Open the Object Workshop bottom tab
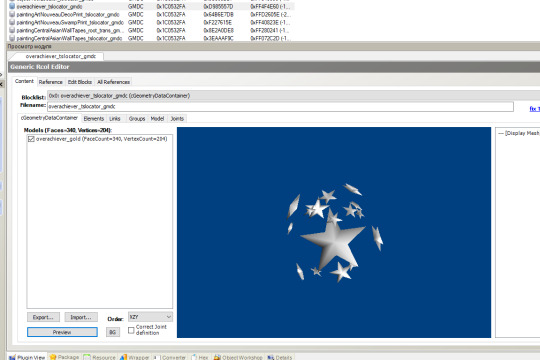The width and height of the screenshot is (540, 360). coord(238,357)
